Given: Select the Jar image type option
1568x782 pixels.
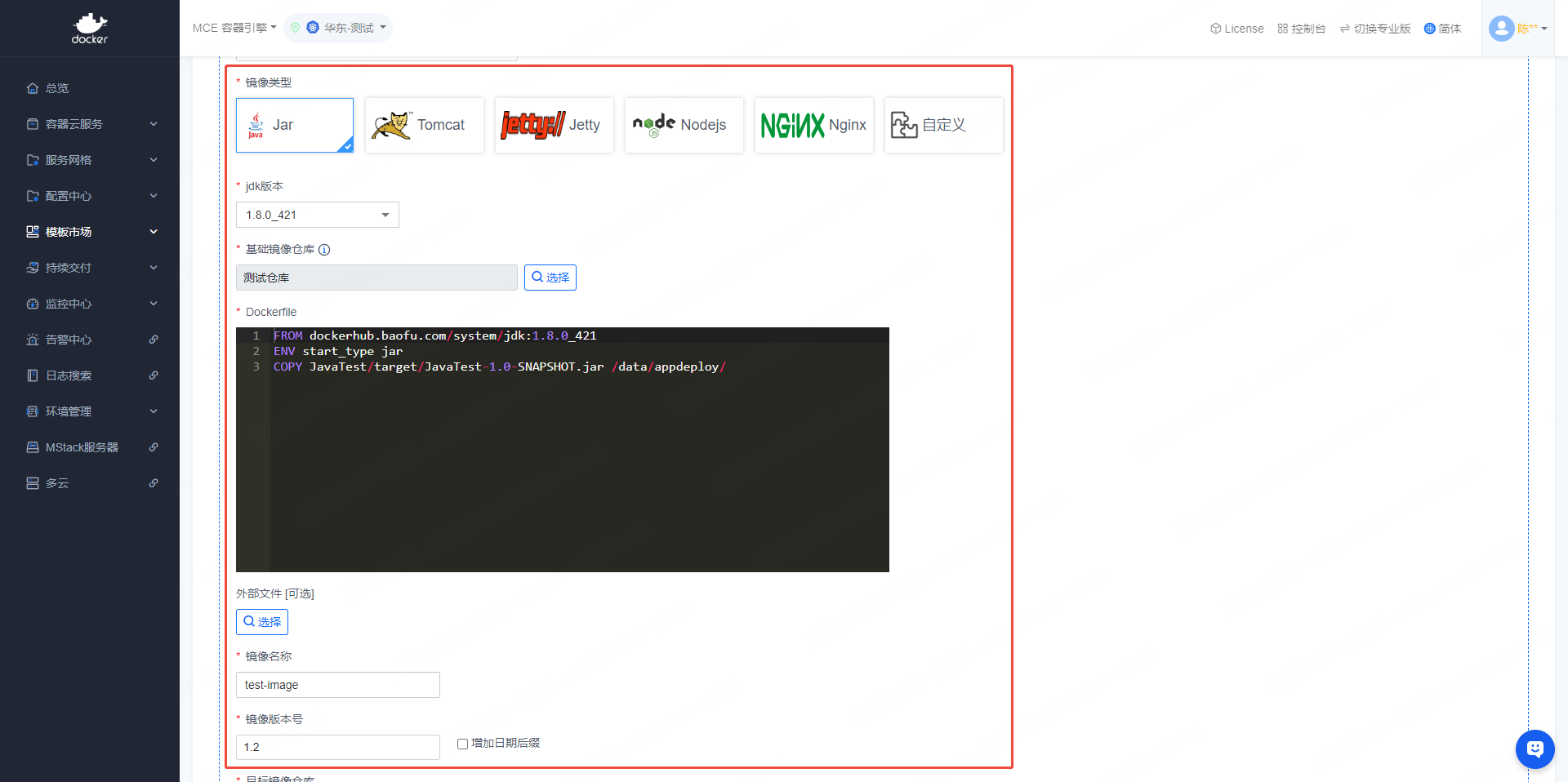Looking at the screenshot, I should (295, 125).
